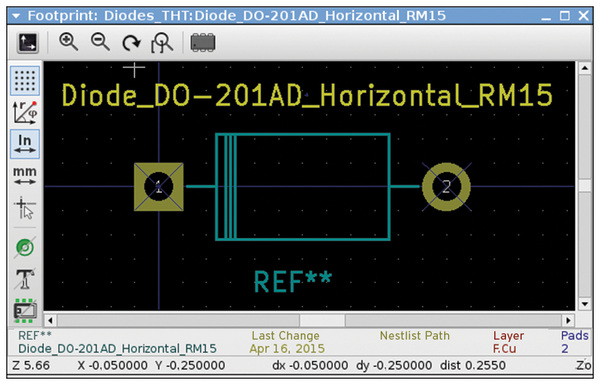Viewport: 600px width, 385px height.
Task: Click pad 1 square on the diode
Action: (x=159, y=187)
